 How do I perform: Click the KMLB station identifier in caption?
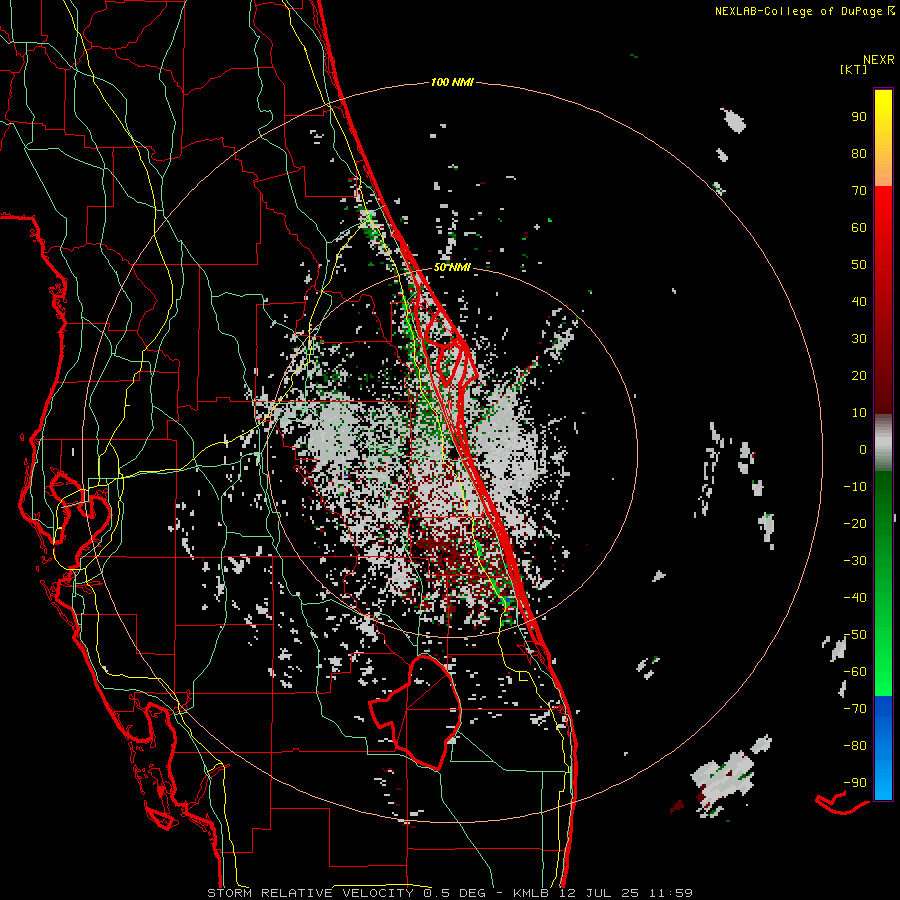(x=530, y=893)
